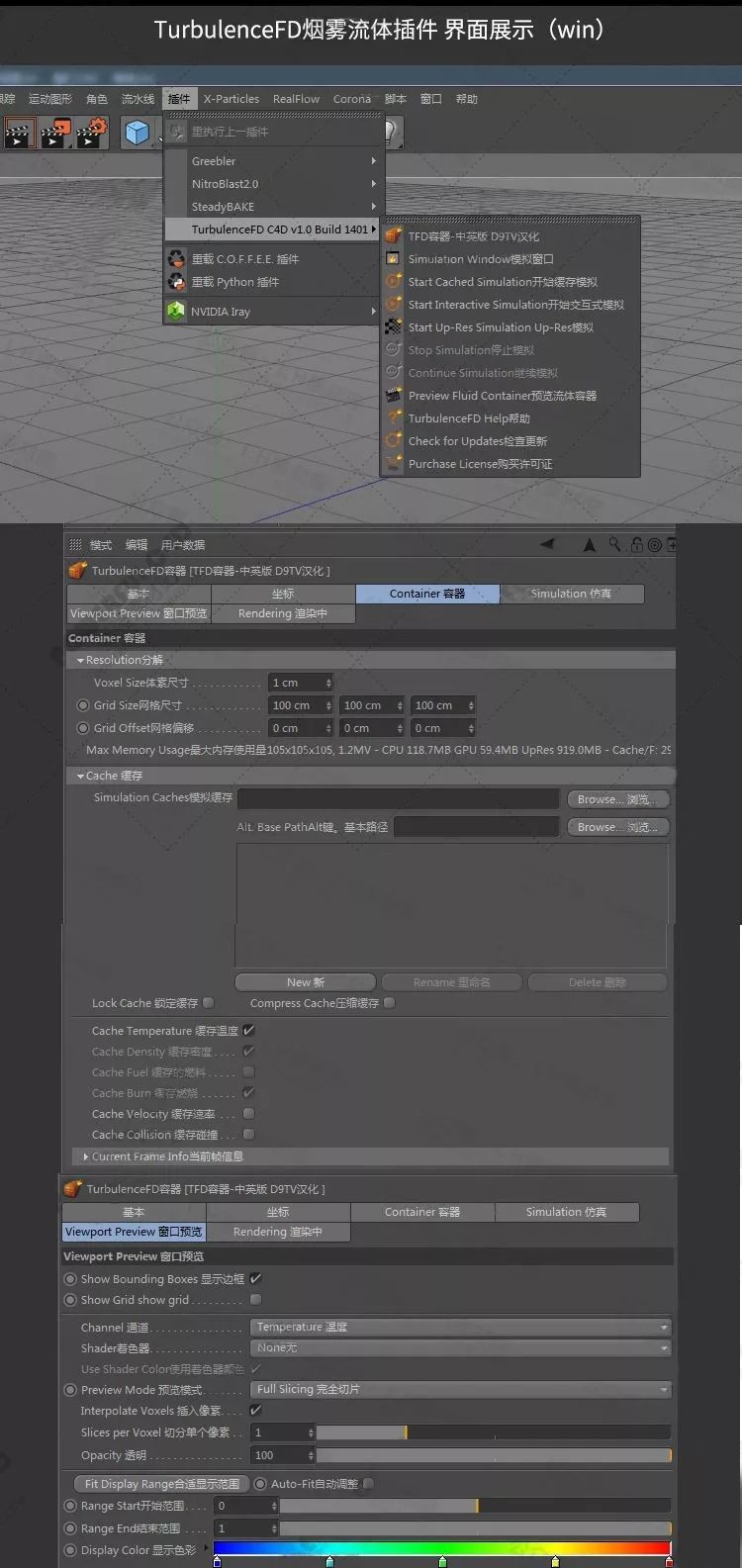Click the Preview Fluid Container icon

[x=394, y=396]
